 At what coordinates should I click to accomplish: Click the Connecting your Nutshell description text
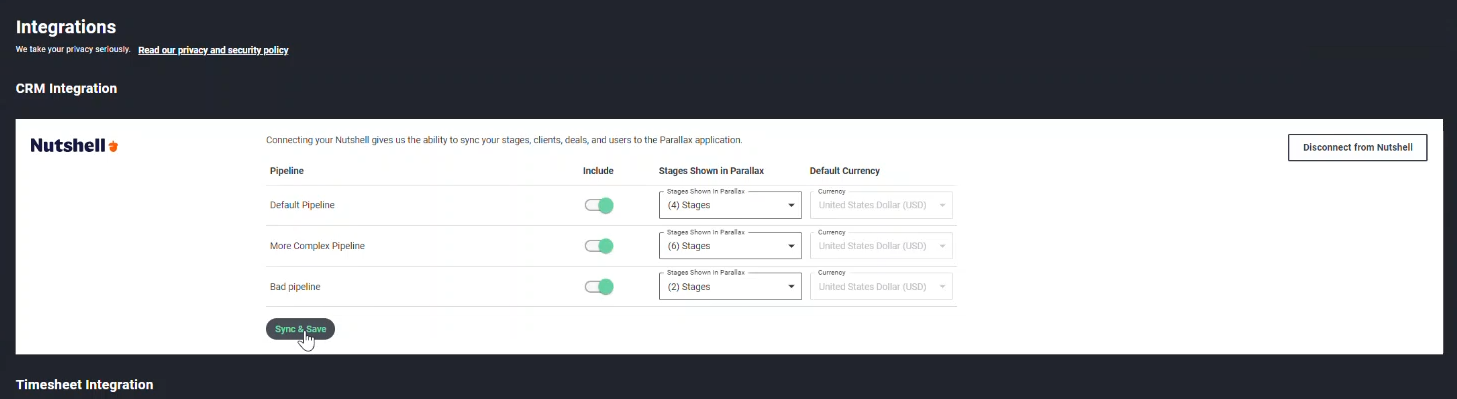coord(504,140)
